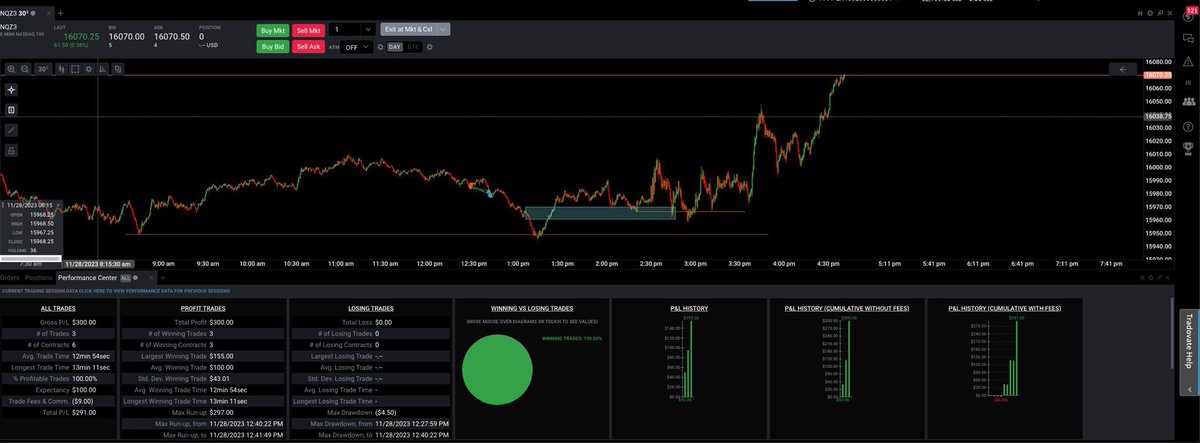Open the alerts warning triangle icon
This screenshot has width=1200, height=443.
coord(1188,62)
